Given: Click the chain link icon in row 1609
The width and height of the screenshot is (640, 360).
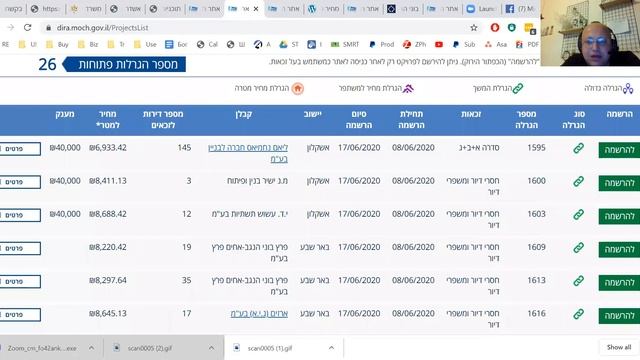Looking at the screenshot, I should coord(578,247).
